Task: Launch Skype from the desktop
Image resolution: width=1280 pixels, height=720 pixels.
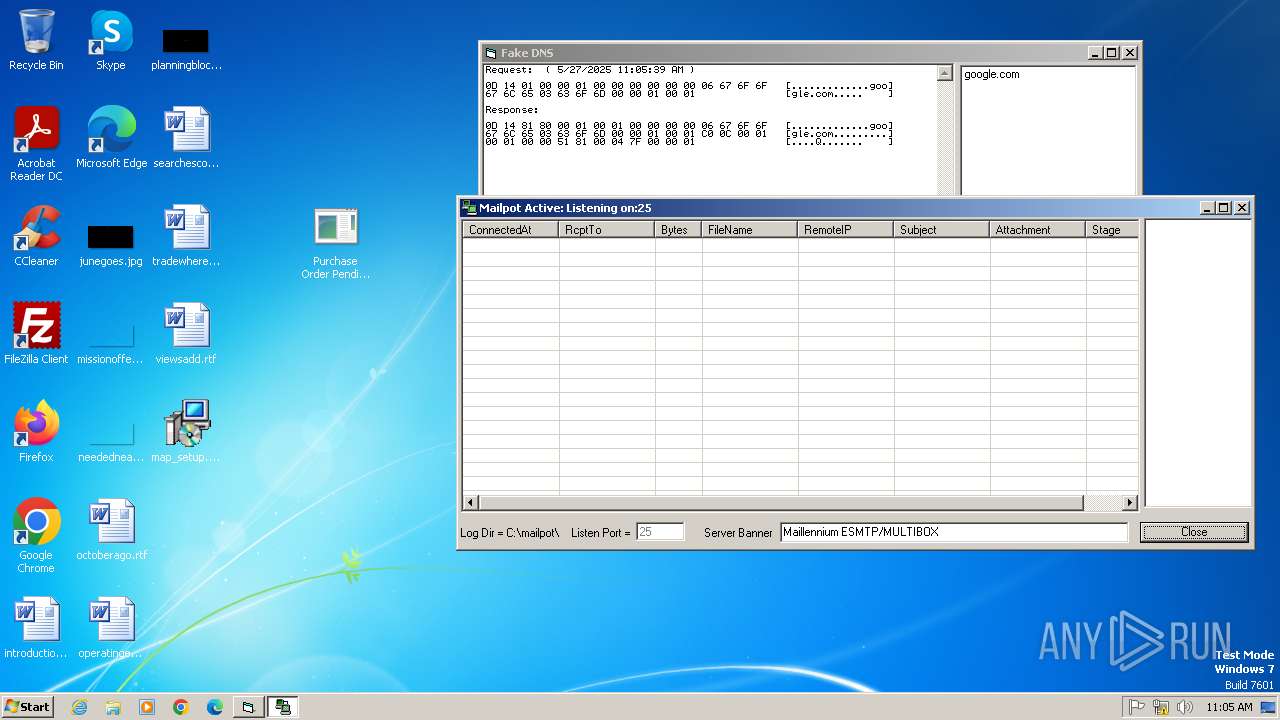Action: tap(110, 40)
